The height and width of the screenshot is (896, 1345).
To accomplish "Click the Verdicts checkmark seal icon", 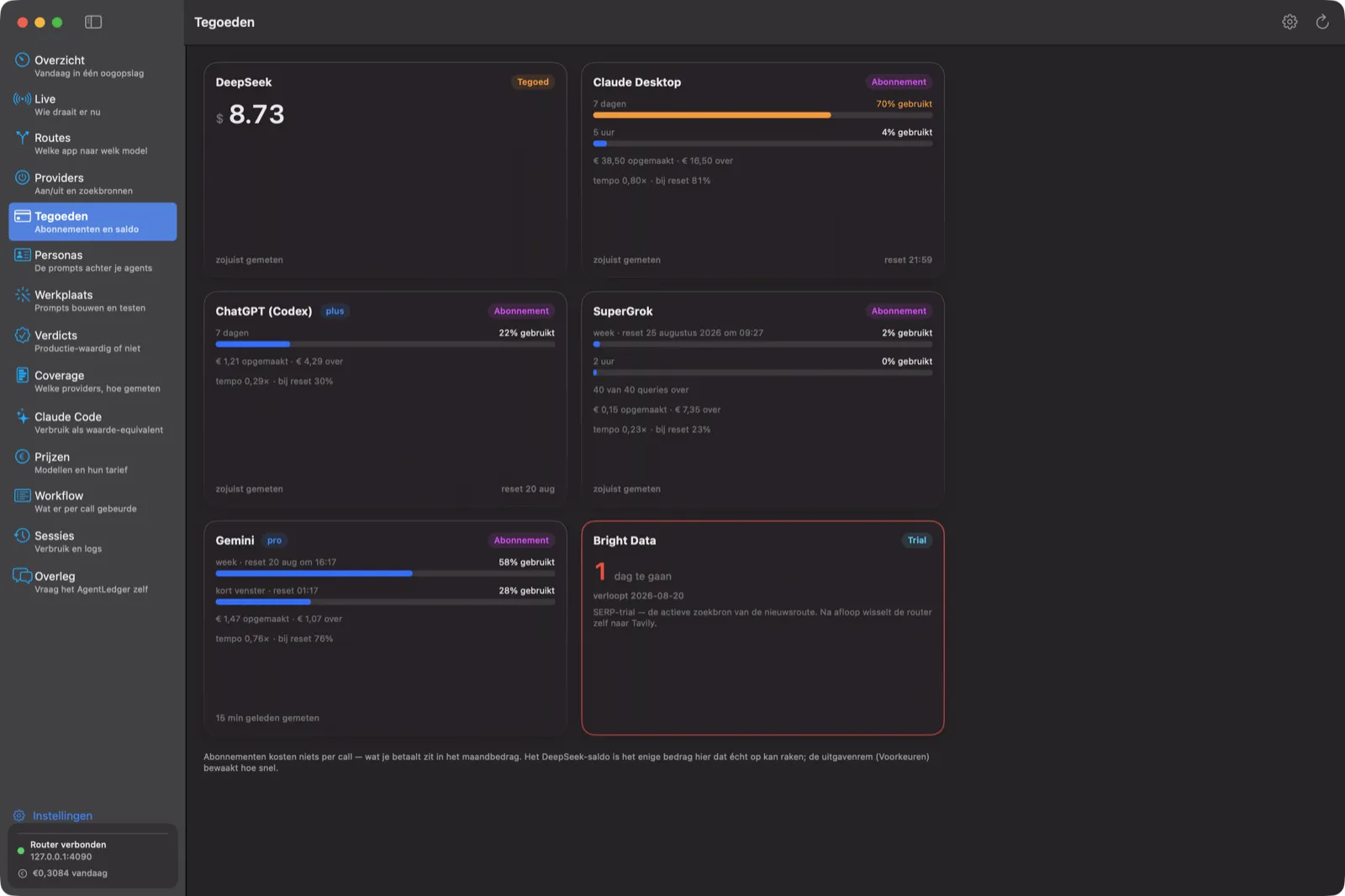I will [x=23, y=335].
